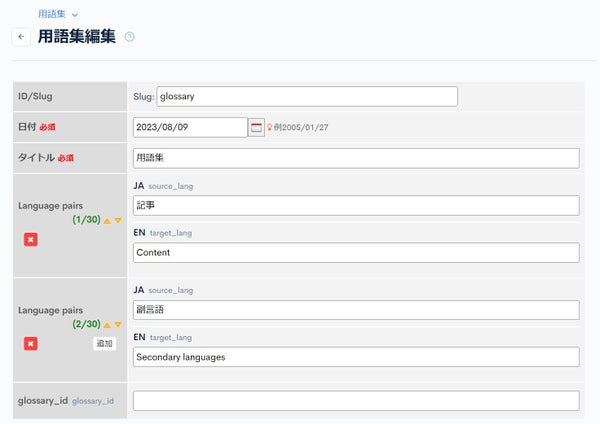Click the (2/30) counter text
Viewport: 600px width, 424px height.
click(x=86, y=324)
